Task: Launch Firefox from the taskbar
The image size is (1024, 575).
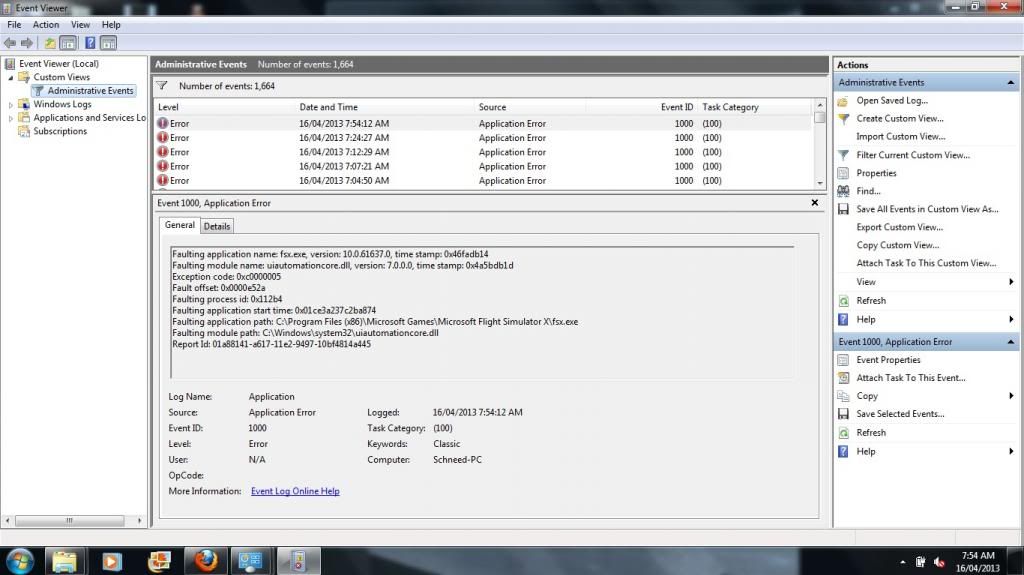Action: point(205,560)
